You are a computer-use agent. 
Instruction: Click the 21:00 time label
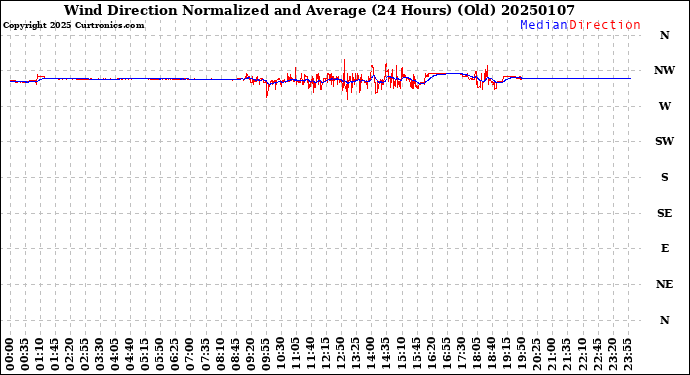point(551,355)
